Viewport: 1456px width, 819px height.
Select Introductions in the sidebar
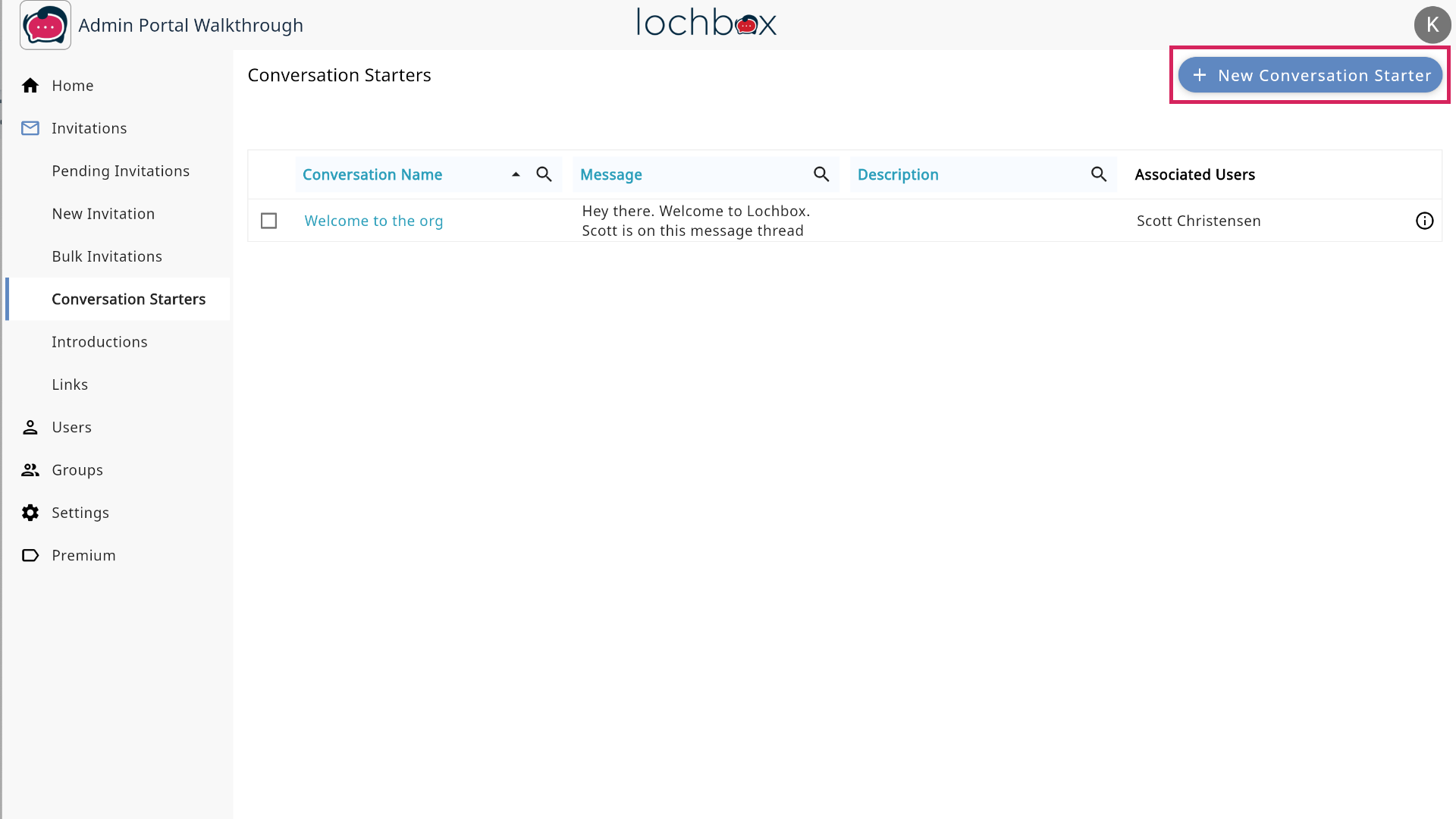click(x=99, y=342)
